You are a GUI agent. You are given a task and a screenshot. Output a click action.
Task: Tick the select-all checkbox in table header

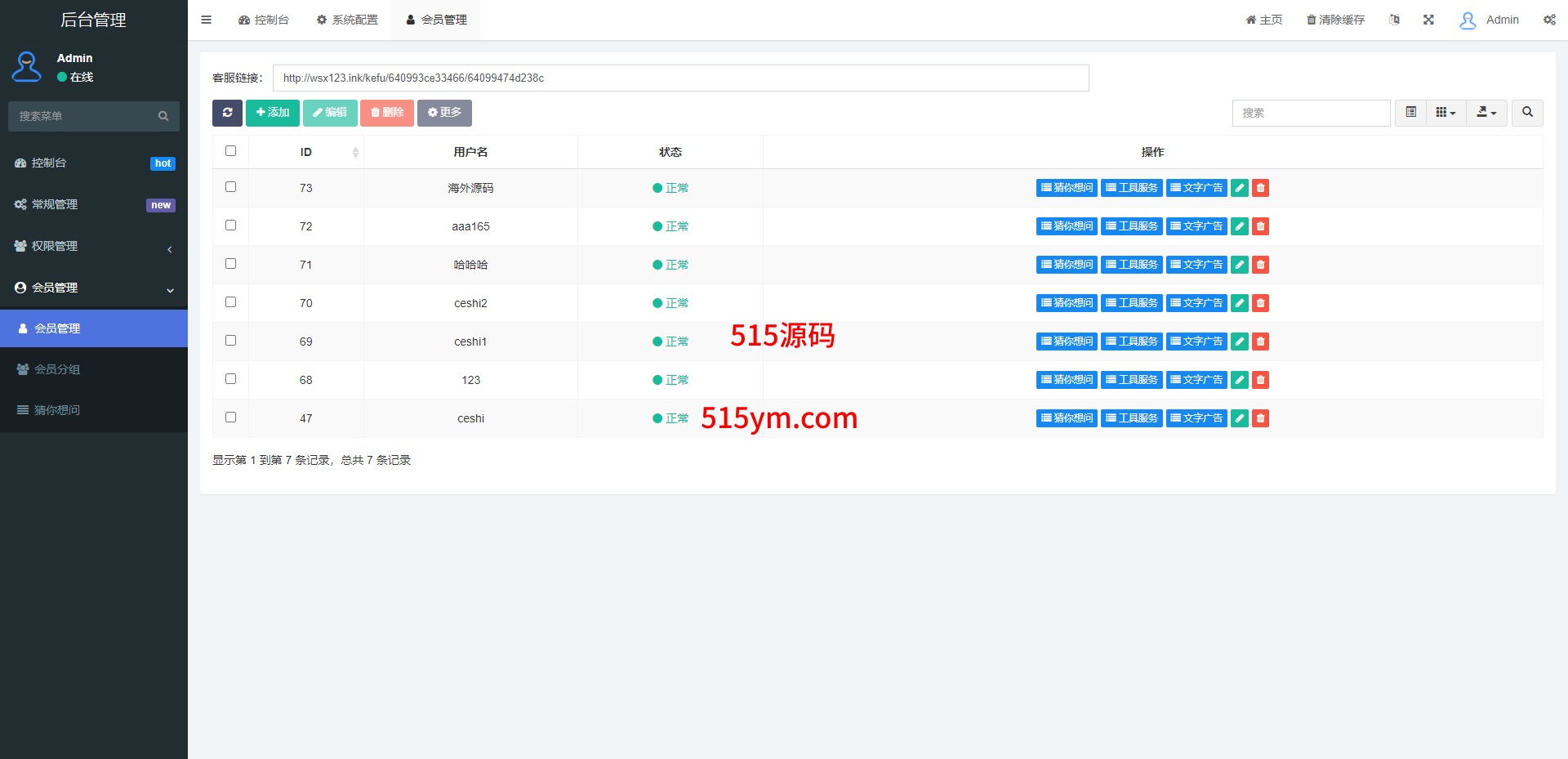click(231, 151)
